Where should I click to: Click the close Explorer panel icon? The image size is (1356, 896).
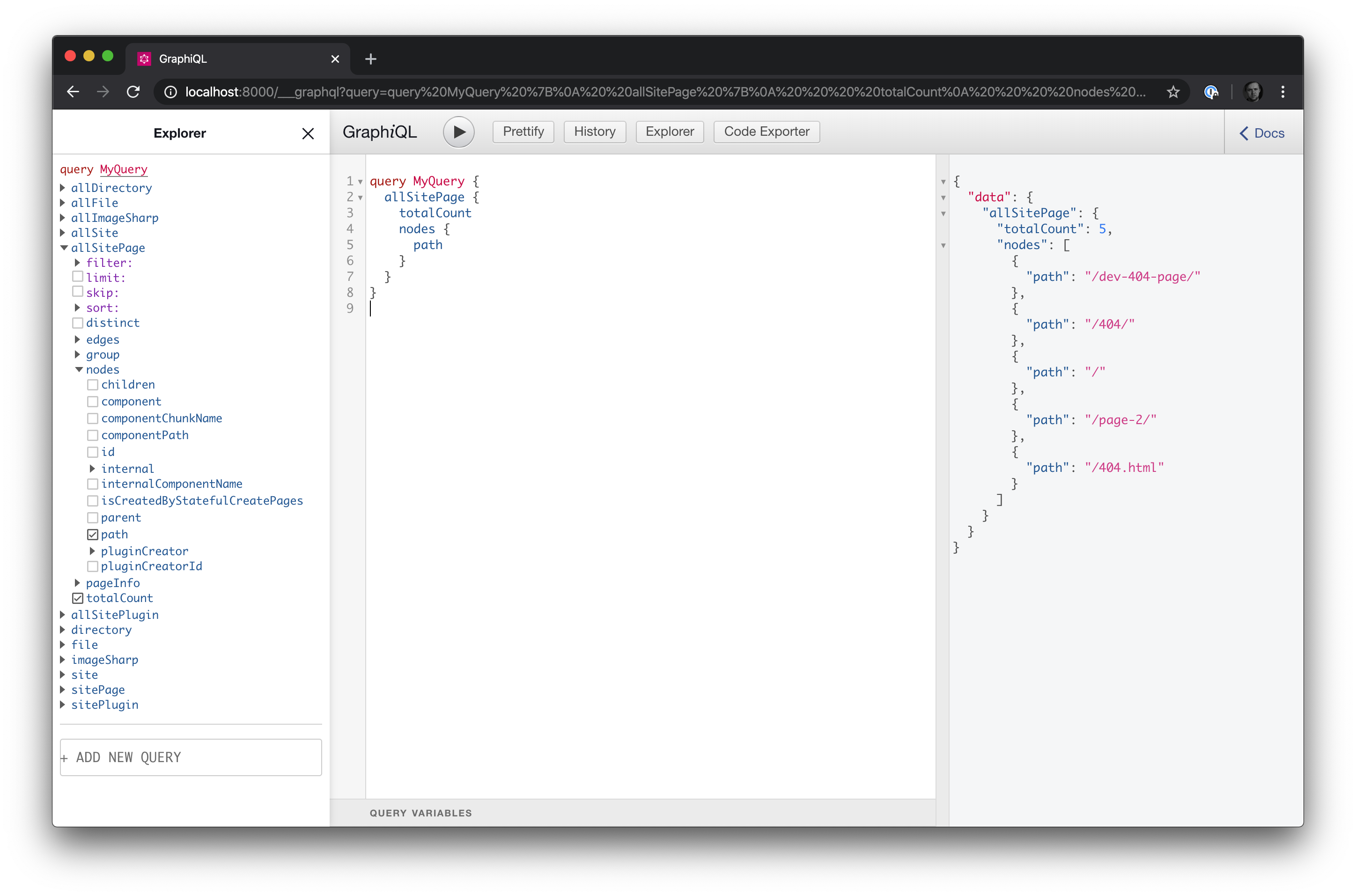point(307,133)
